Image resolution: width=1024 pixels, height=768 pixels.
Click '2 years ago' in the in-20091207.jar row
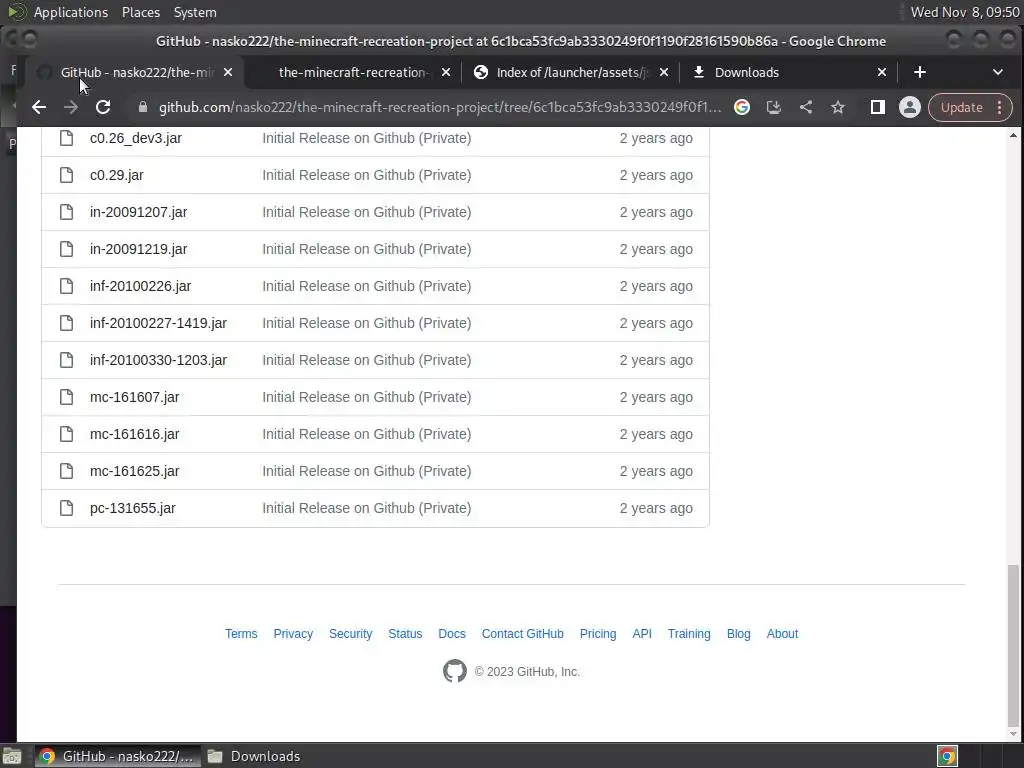pyautogui.click(x=656, y=212)
